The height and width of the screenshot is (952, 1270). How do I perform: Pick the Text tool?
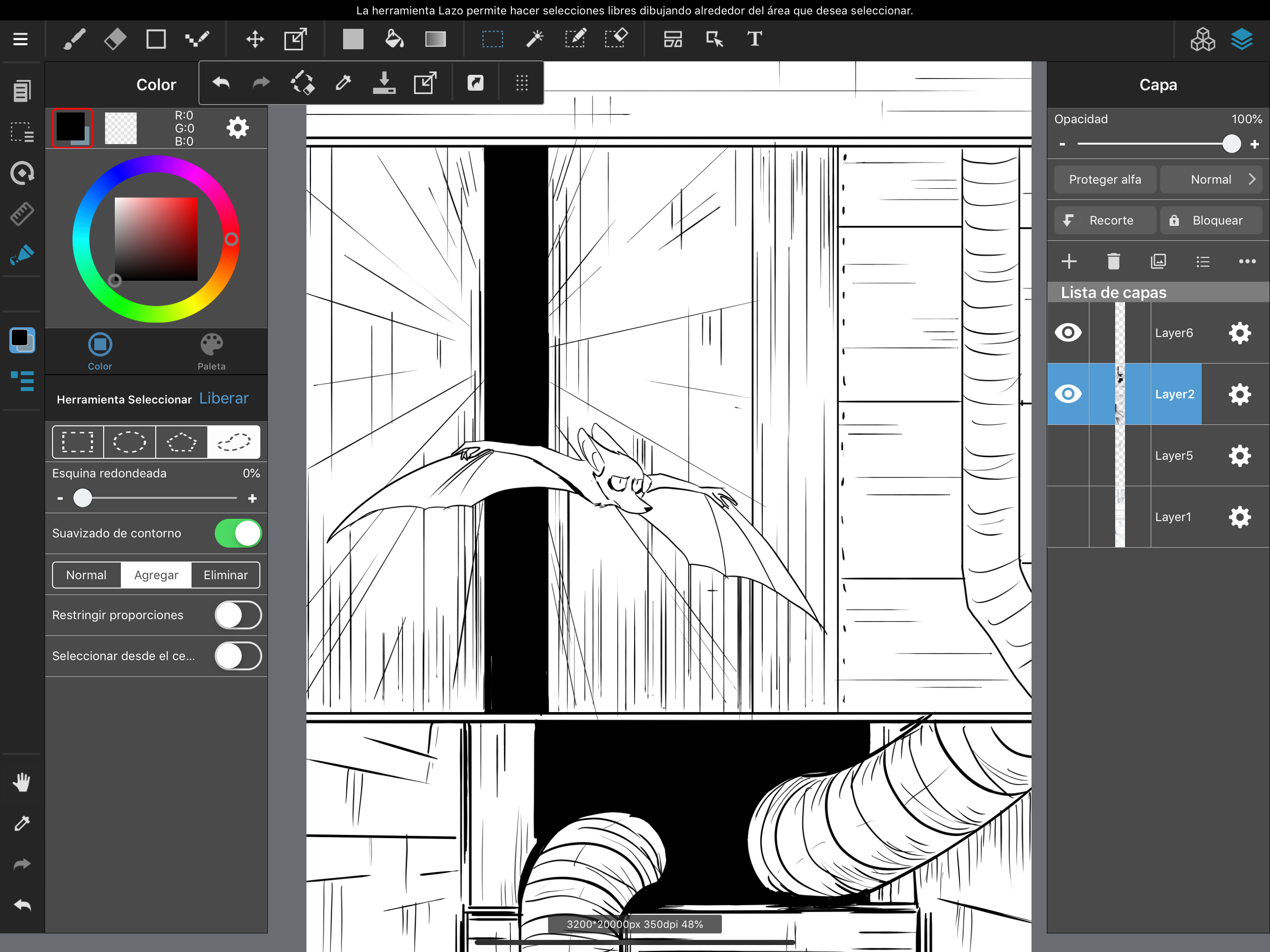point(754,39)
